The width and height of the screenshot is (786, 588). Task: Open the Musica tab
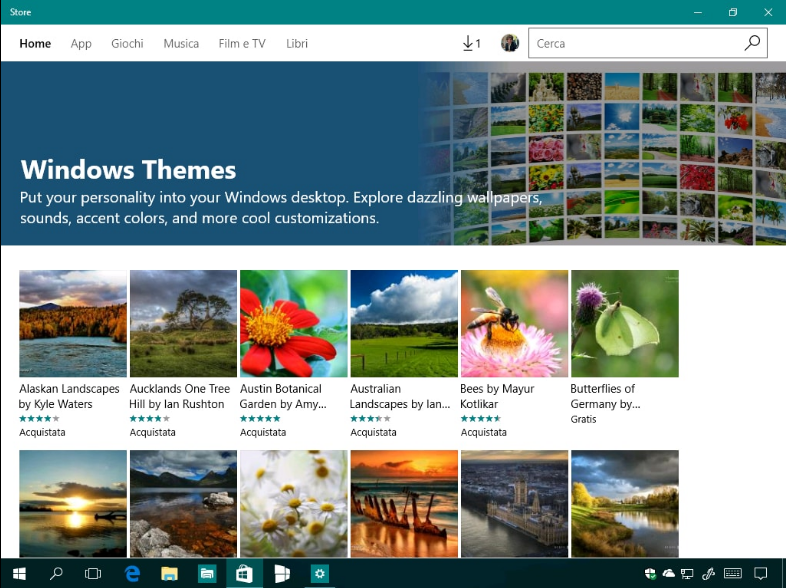pyautogui.click(x=181, y=44)
